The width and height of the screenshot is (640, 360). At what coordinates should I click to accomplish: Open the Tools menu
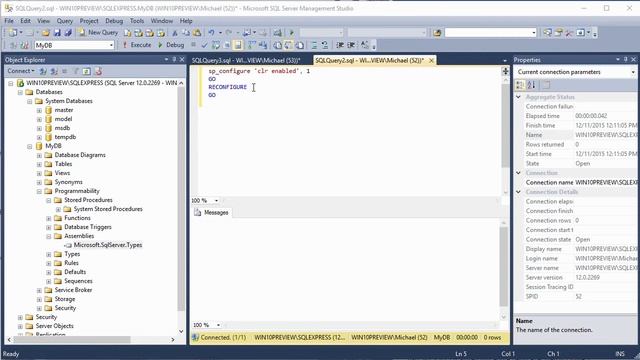[137, 21]
